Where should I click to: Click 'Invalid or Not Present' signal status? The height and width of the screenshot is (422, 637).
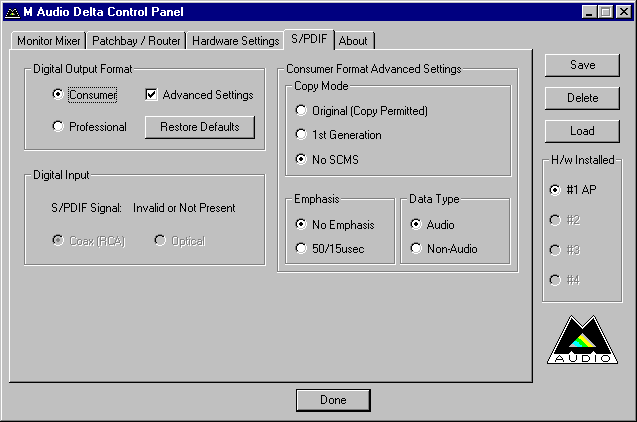pos(184,208)
